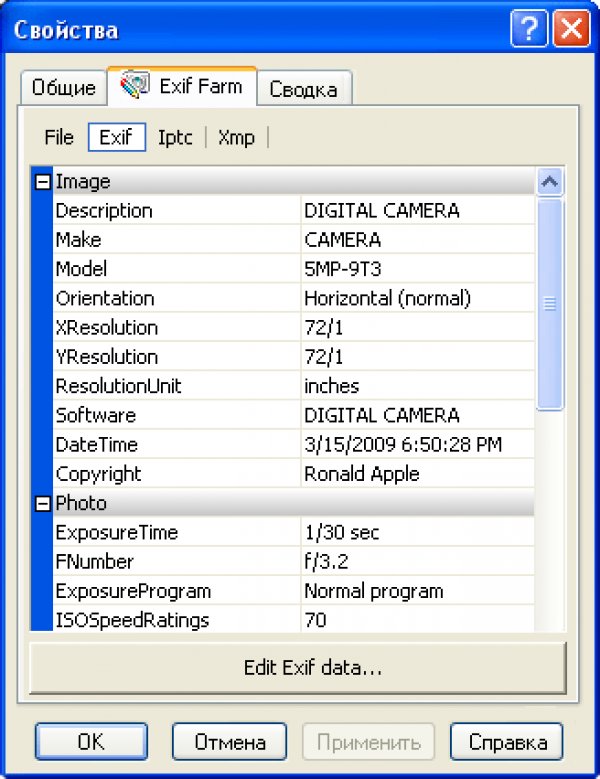Click the 3/15/2009 6:50:28 PM value
Image resolution: width=600 pixels, height=779 pixels.
coord(403,445)
